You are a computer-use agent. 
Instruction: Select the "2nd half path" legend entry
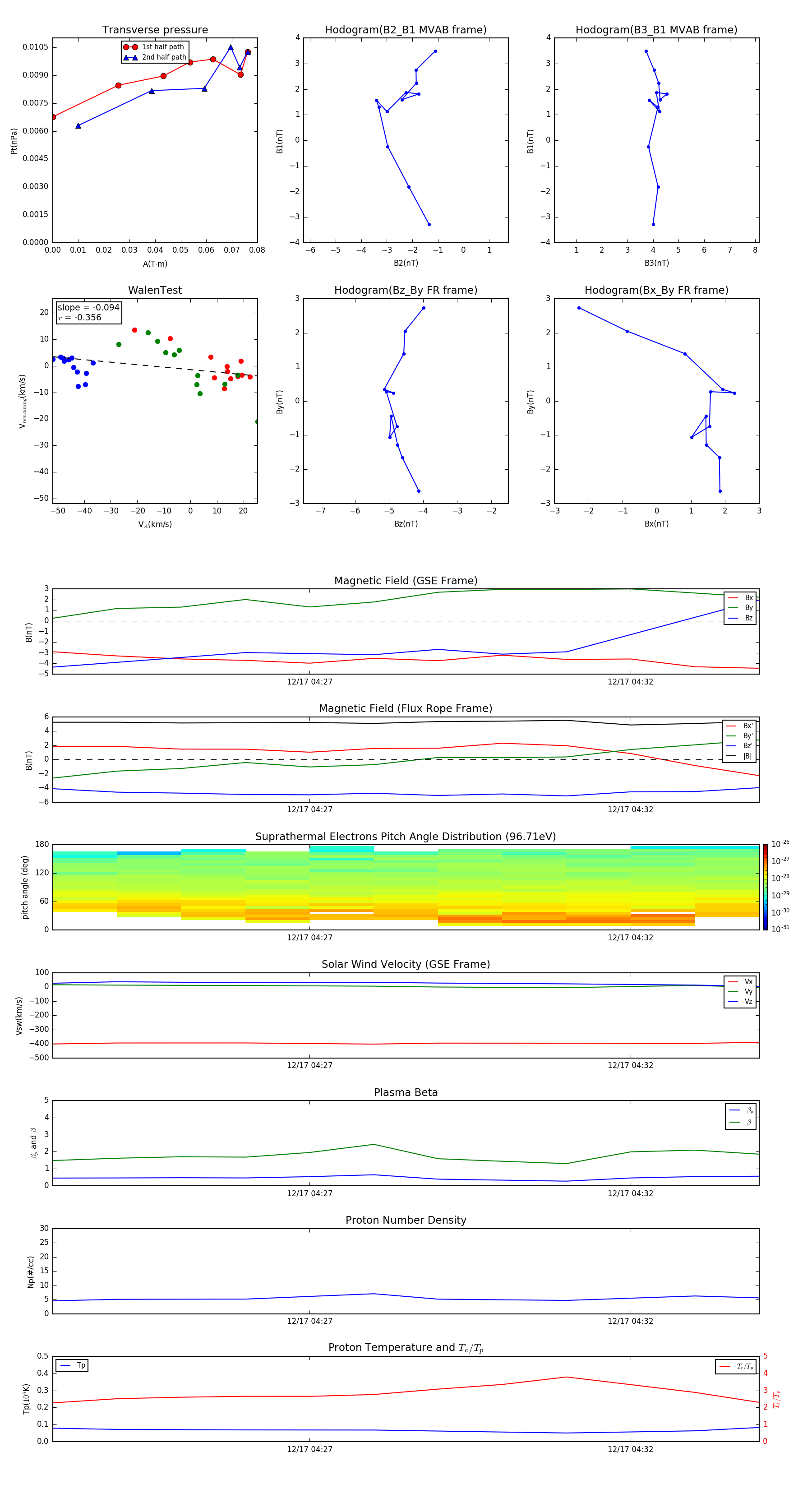pos(154,57)
